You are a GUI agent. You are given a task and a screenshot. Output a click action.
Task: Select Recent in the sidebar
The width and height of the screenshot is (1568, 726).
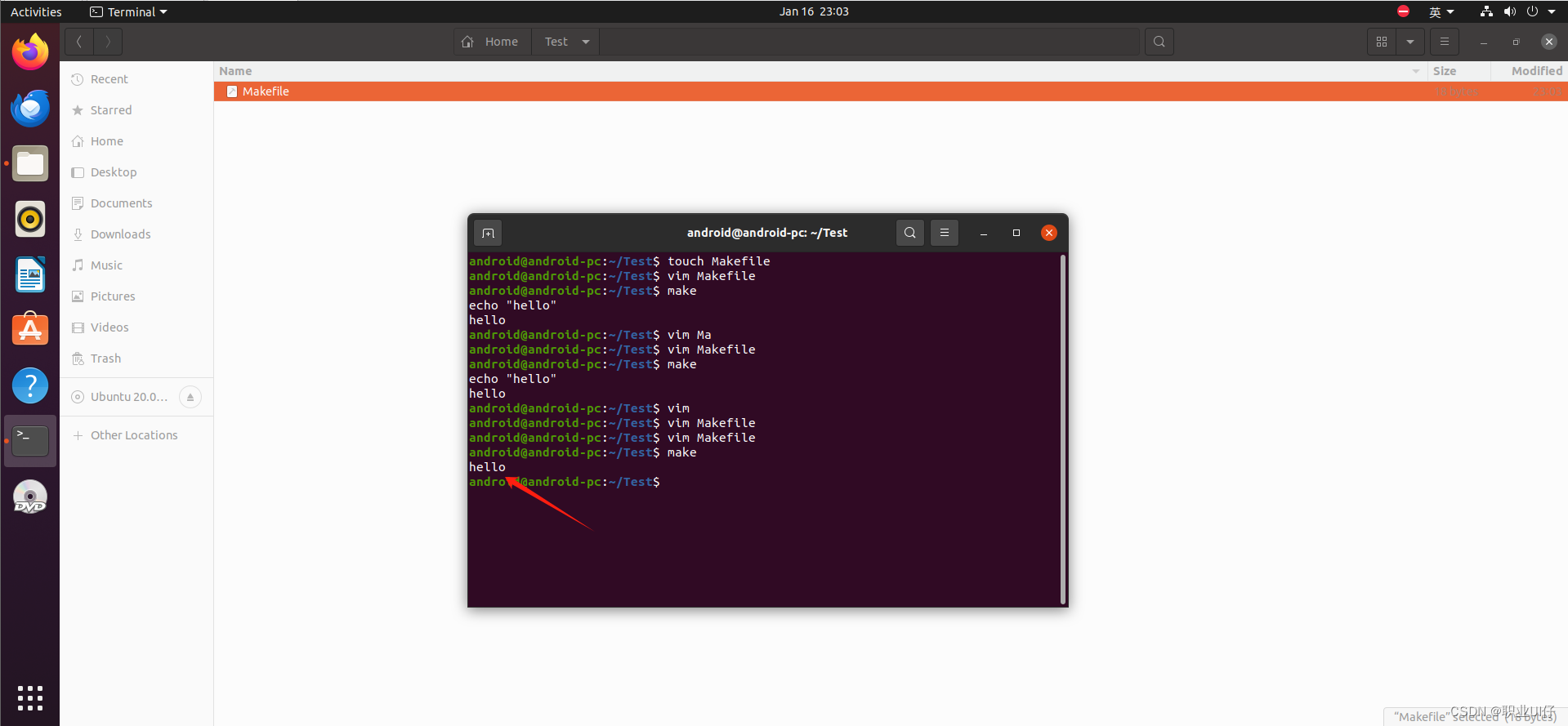click(136, 79)
